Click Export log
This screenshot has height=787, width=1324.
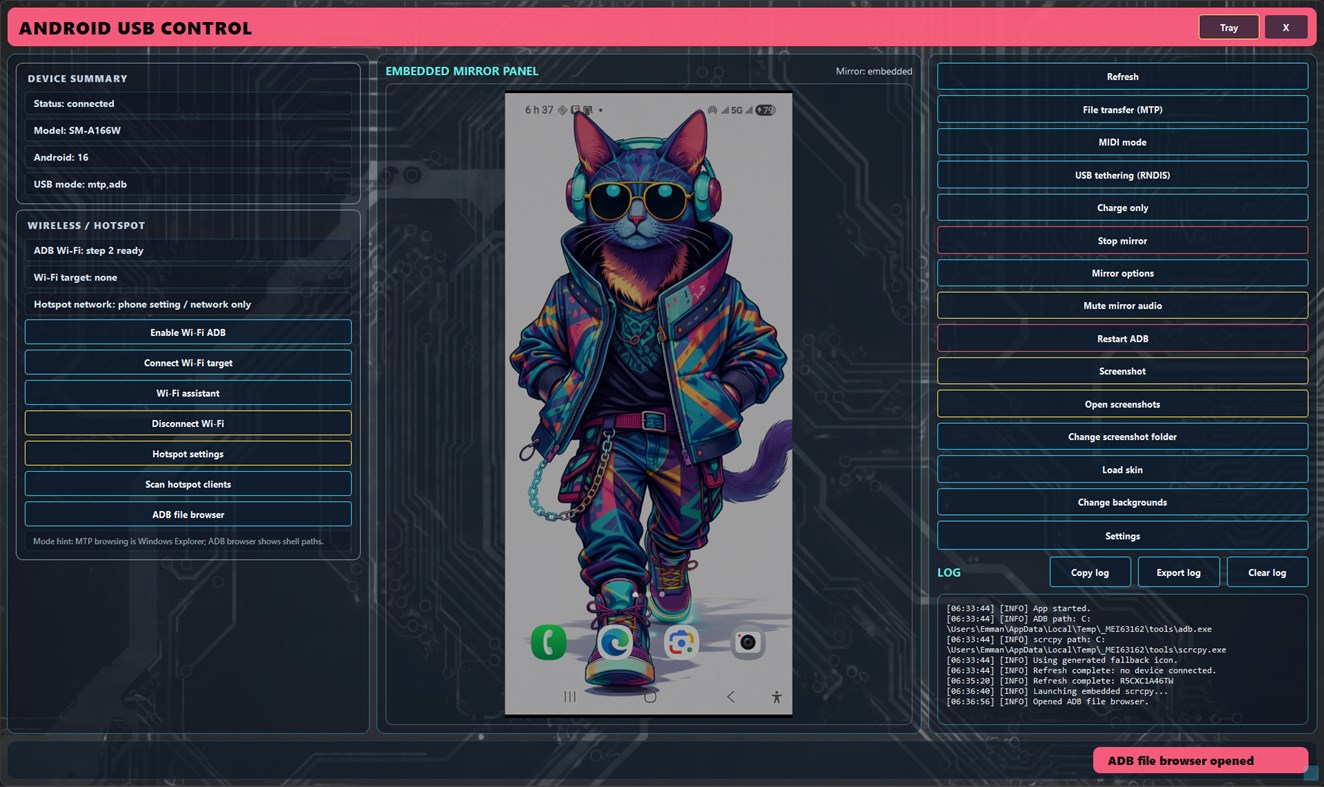[1178, 572]
